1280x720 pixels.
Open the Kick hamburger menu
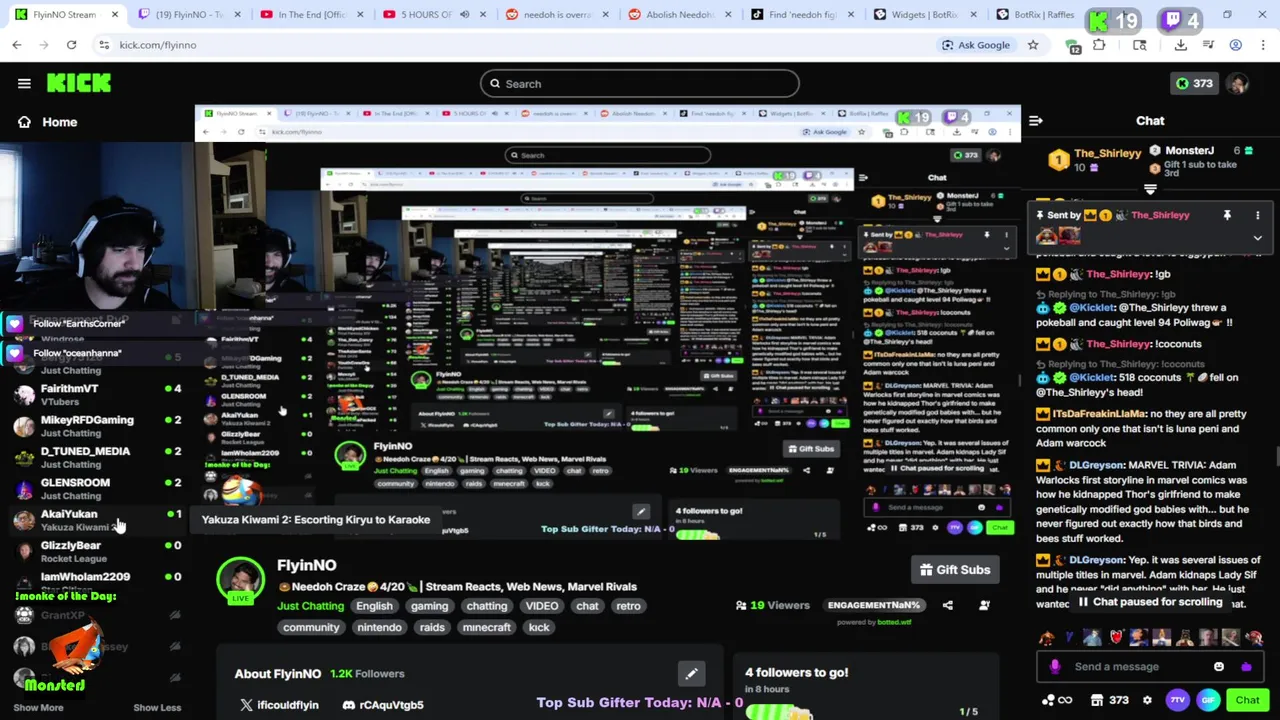(x=24, y=84)
